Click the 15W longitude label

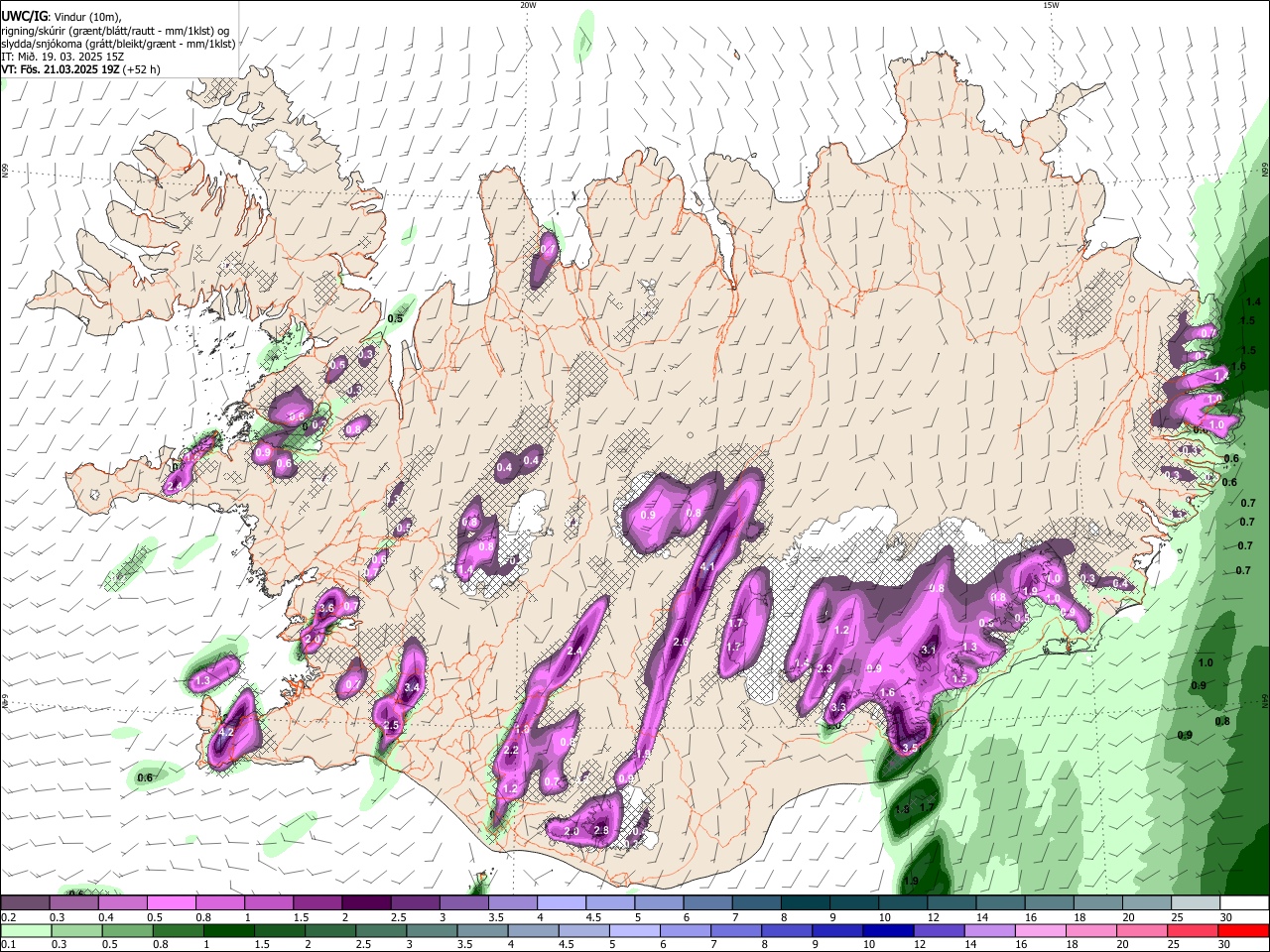[1051, 5]
